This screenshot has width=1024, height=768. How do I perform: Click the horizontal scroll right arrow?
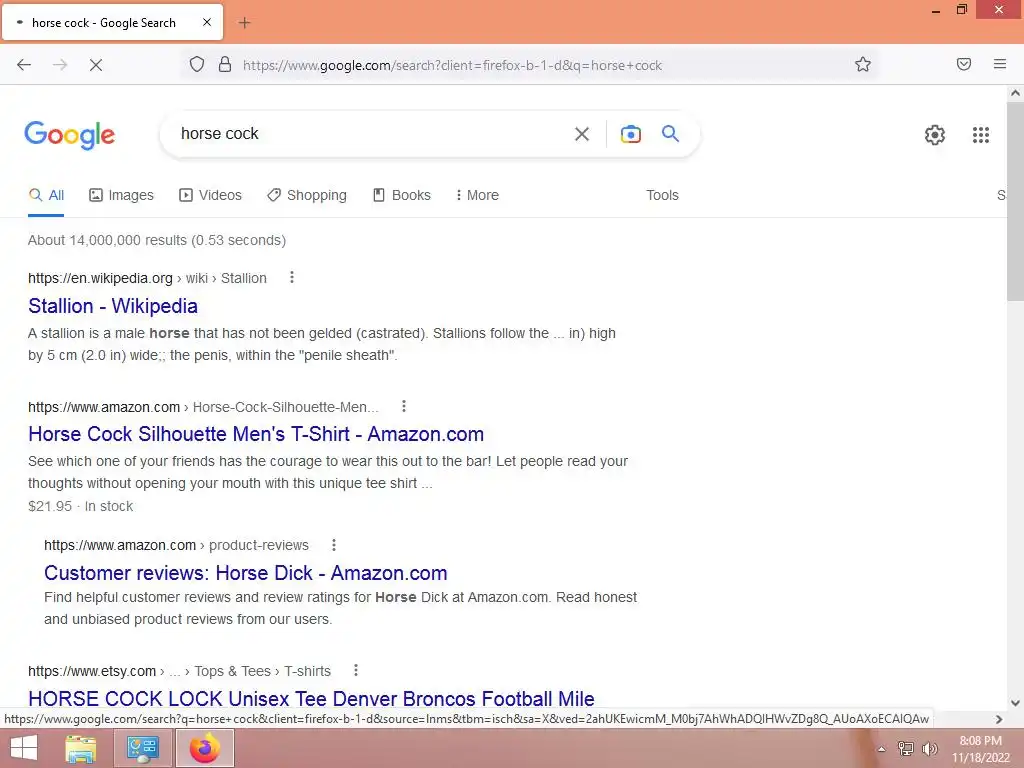[x=999, y=719]
